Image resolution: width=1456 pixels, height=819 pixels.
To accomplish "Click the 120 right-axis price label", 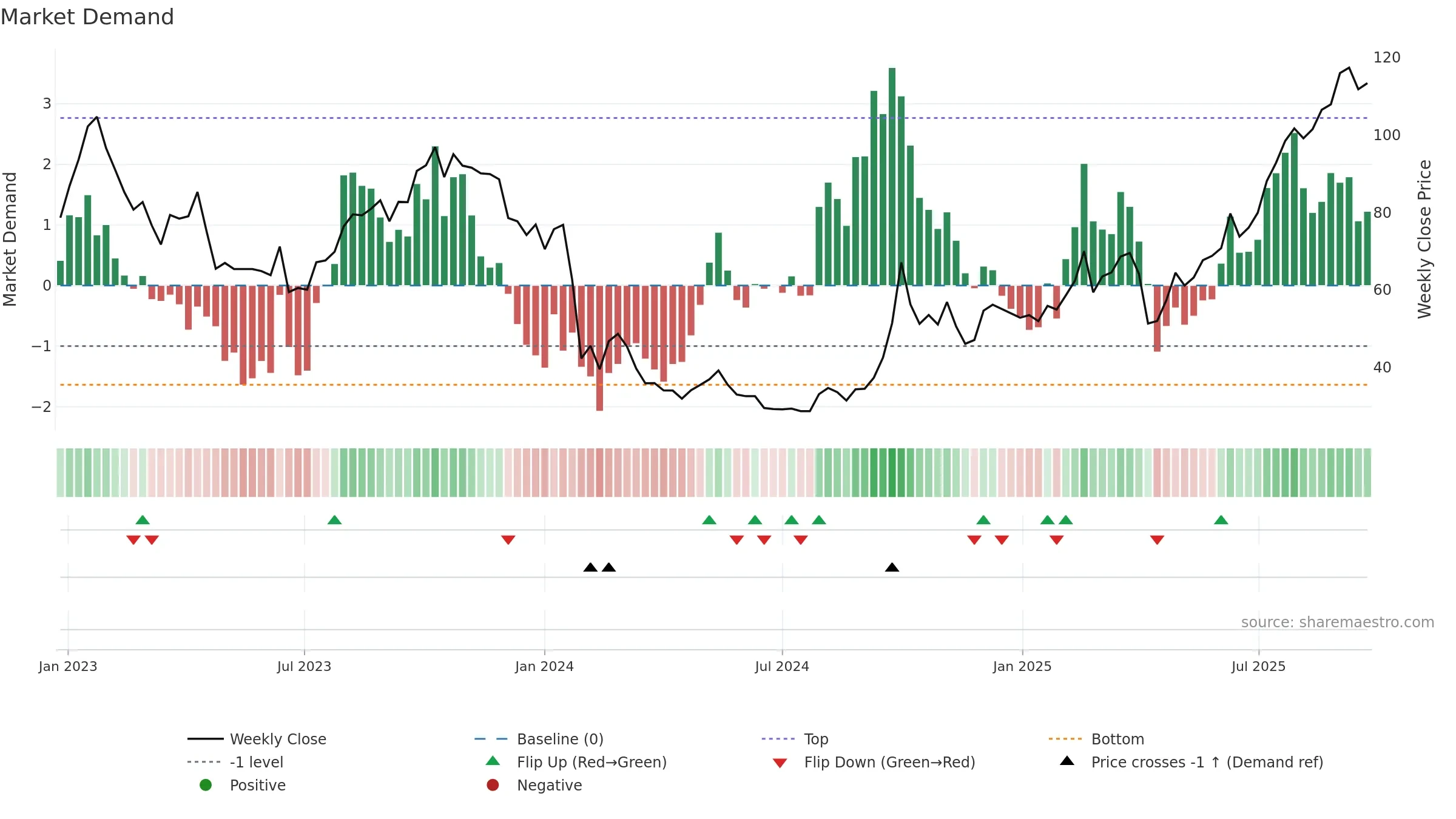I will pos(1387,58).
